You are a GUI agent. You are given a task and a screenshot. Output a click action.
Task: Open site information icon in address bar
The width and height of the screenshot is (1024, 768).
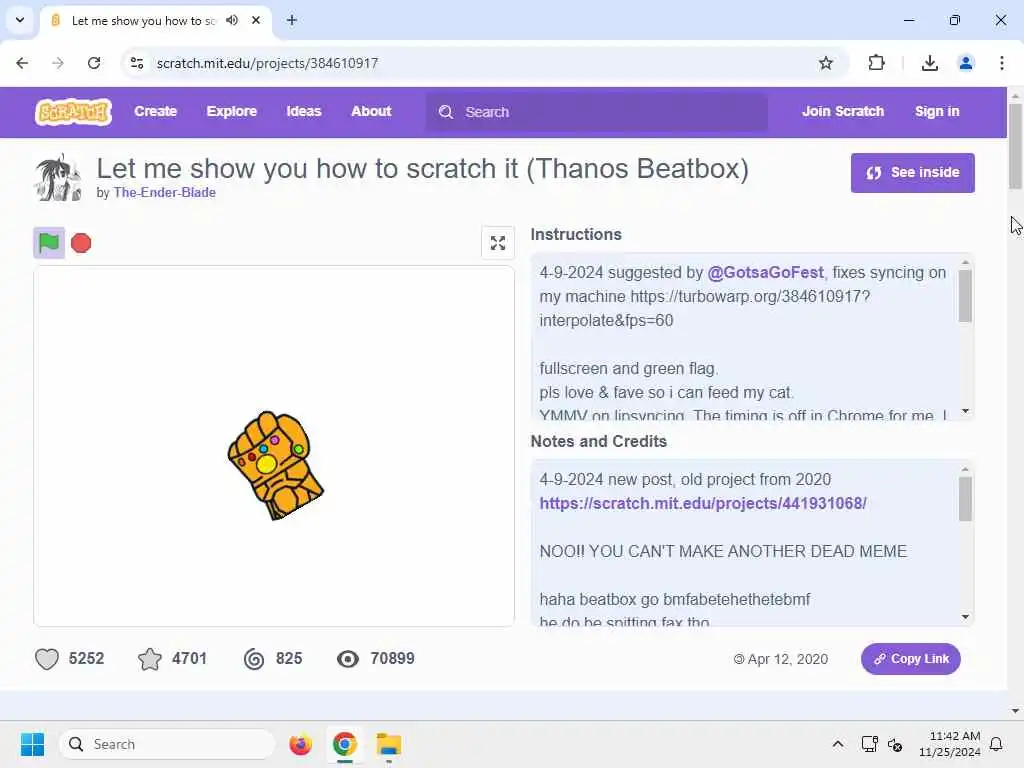(136, 63)
